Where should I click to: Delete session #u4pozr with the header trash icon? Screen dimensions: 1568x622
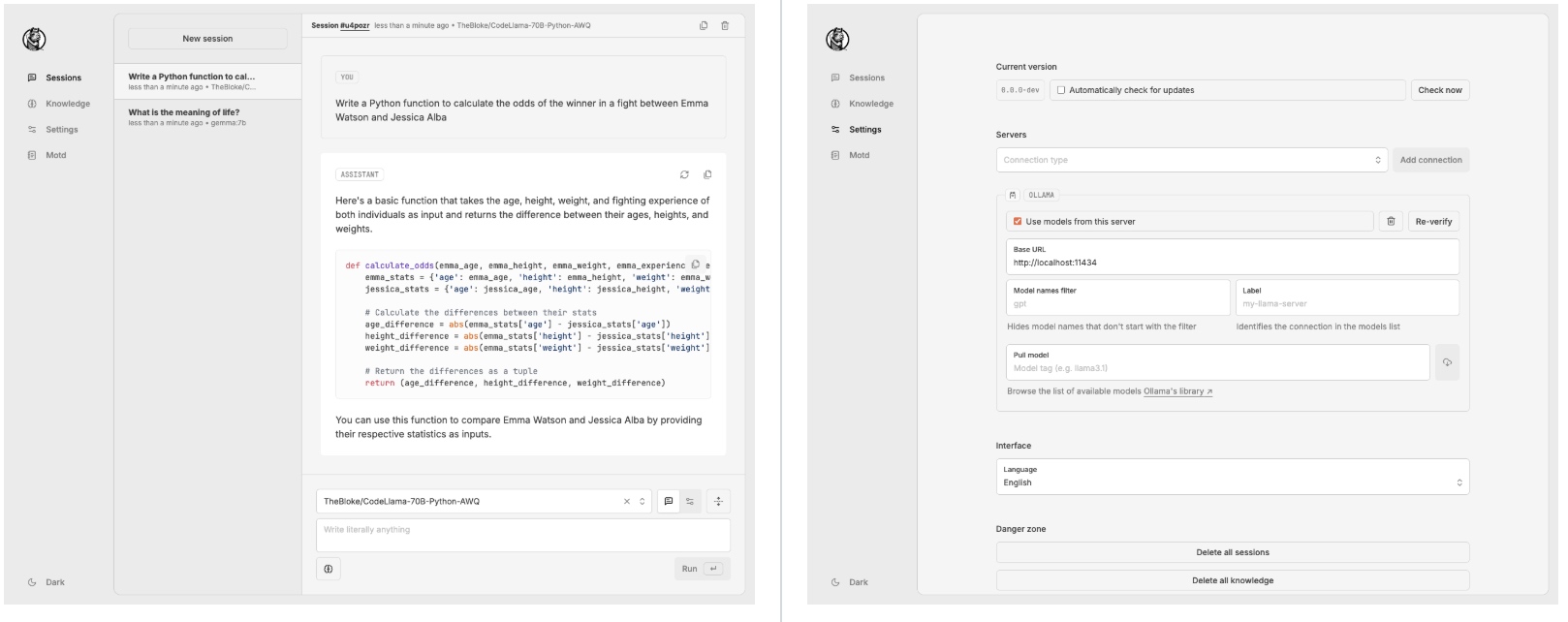[725, 25]
